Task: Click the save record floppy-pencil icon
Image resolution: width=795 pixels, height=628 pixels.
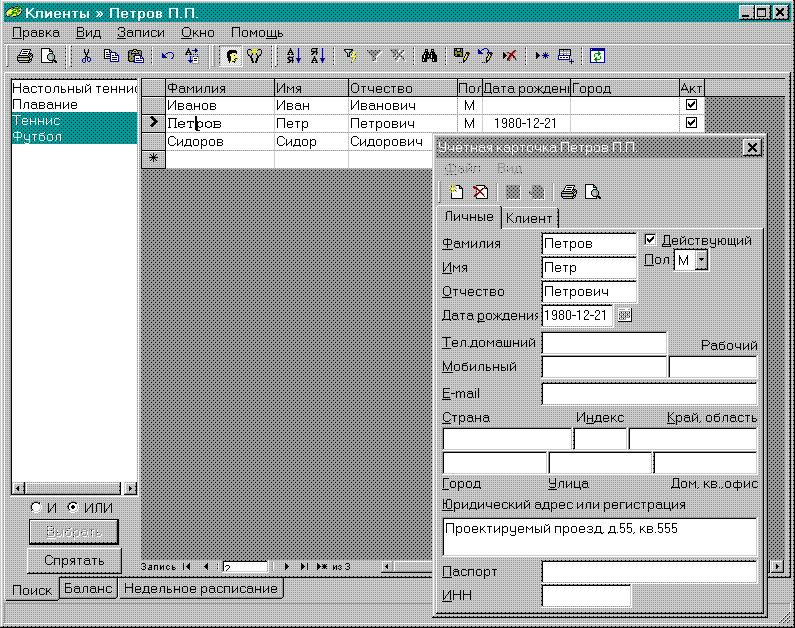Action: pyautogui.click(x=461, y=56)
